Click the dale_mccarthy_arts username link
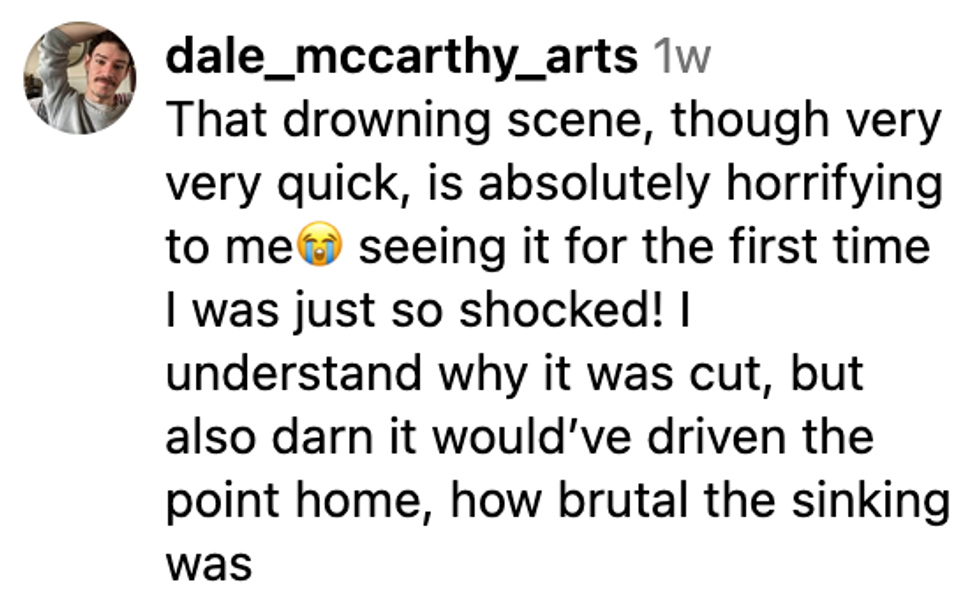980x613 pixels. pos(401,58)
